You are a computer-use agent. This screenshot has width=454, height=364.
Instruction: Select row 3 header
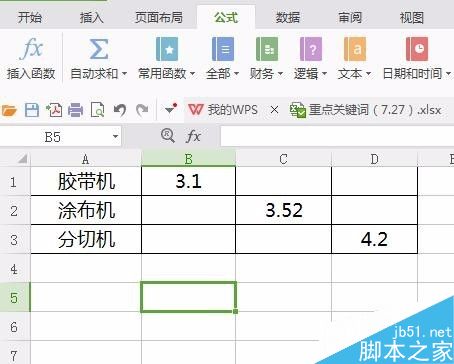tap(15, 239)
